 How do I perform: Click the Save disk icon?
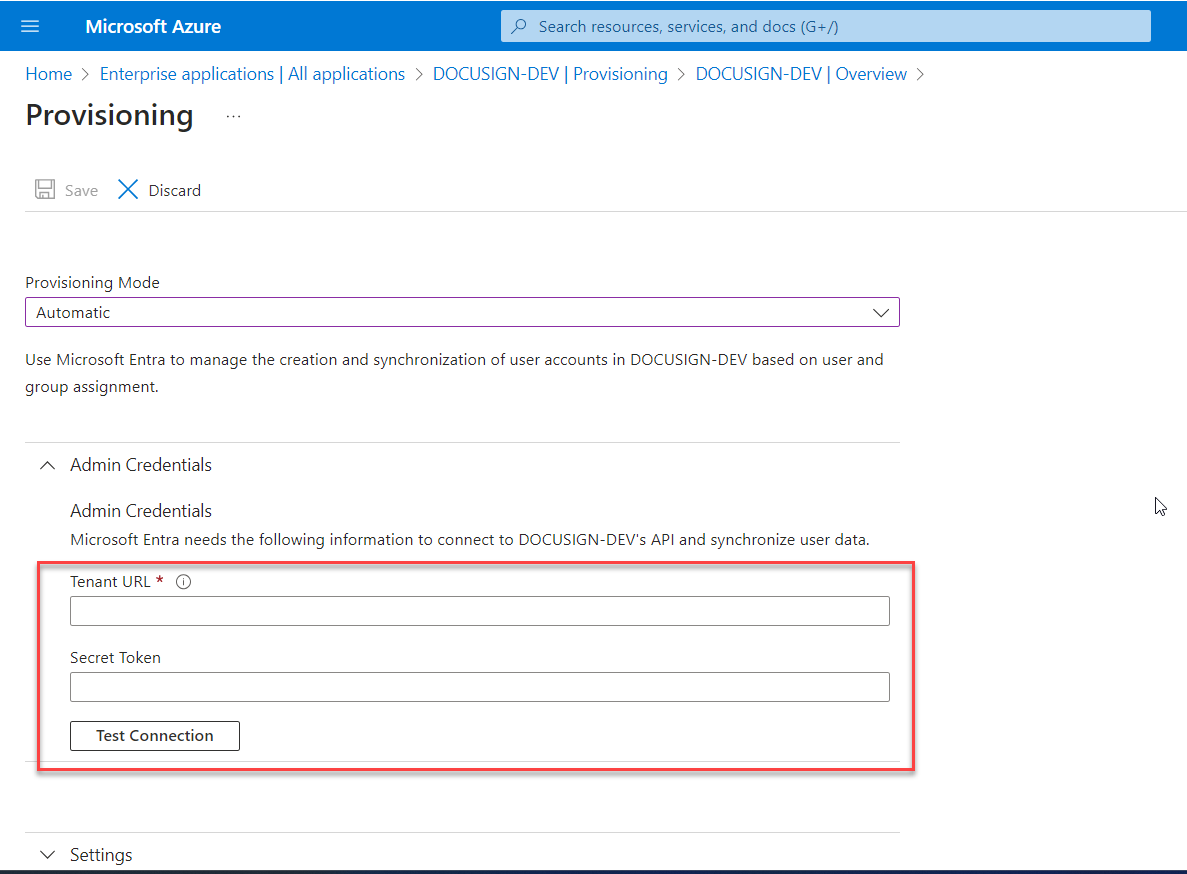(x=45, y=189)
